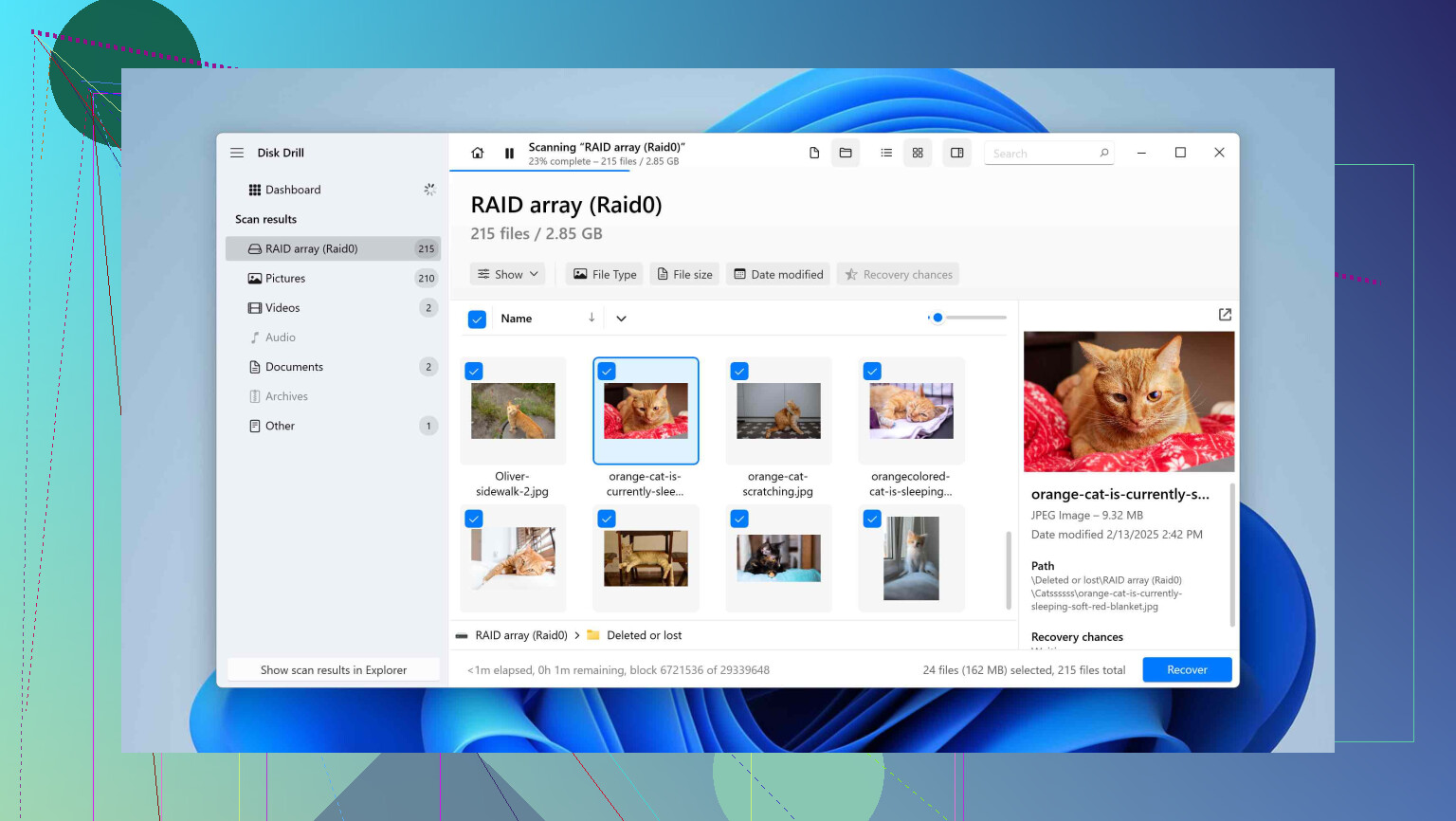Screen dimensions: 1456x821
Task: Select Documents category in sidebar
Action: tap(294, 367)
